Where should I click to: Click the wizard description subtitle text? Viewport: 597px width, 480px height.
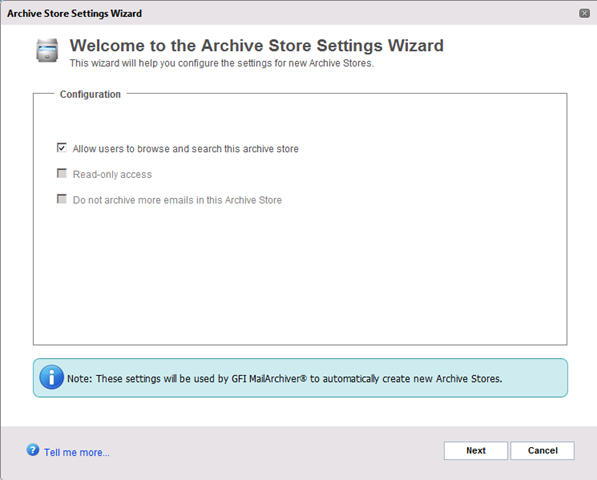(222, 63)
